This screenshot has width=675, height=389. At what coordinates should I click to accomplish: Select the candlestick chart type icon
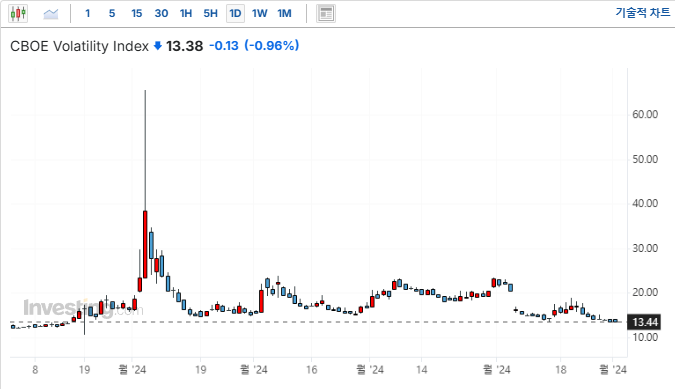coord(18,14)
